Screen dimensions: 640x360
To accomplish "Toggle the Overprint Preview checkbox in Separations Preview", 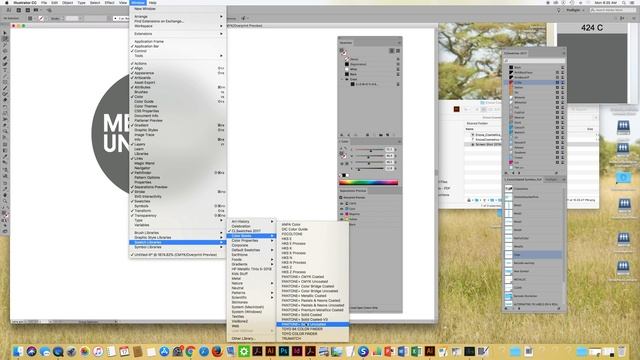I will (341, 198).
